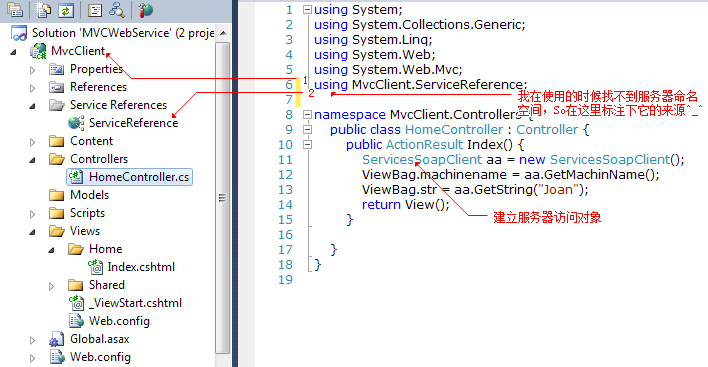Image resolution: width=708 pixels, height=367 pixels.
Task: Click the Properties folder icon
Action: coord(56,70)
